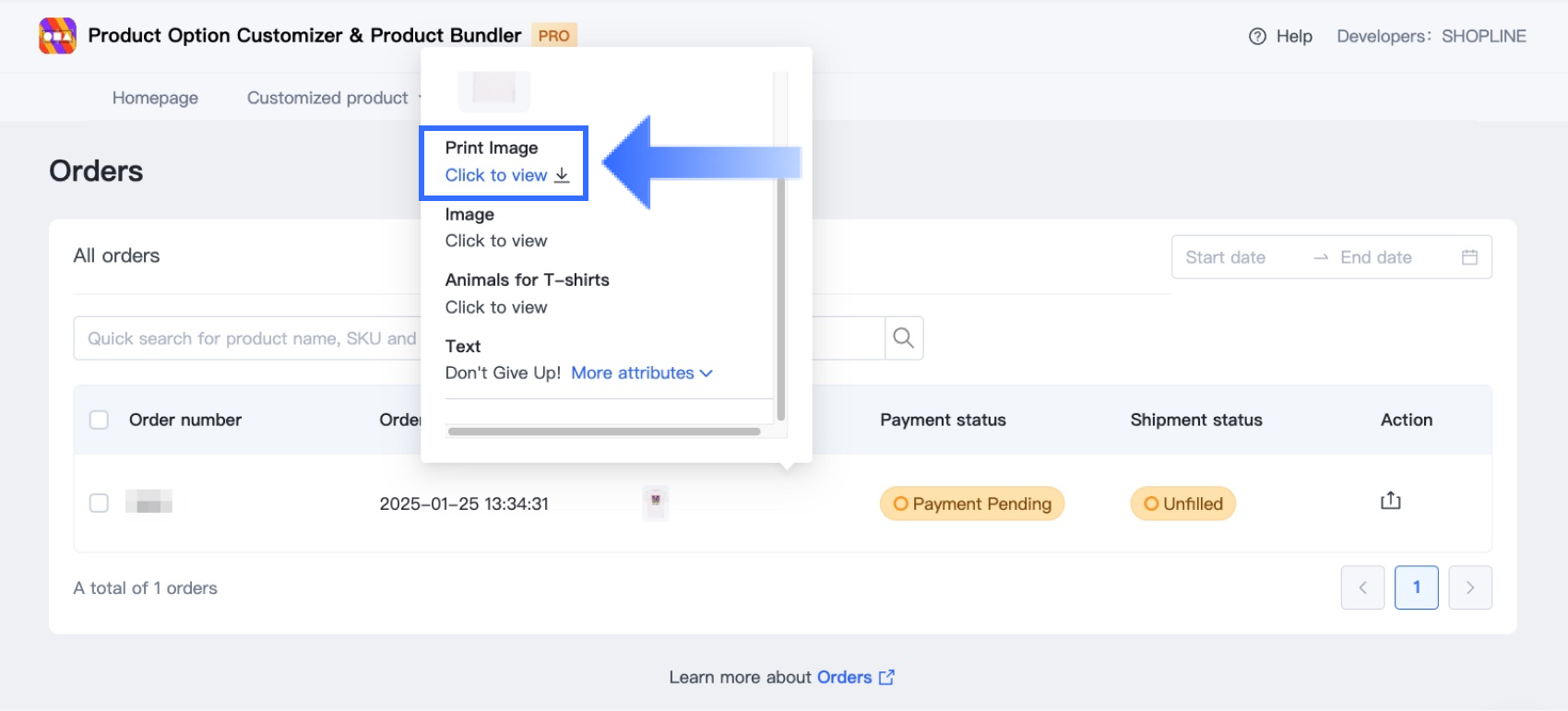
Task: Select page 1 in pagination
Action: click(x=1416, y=587)
